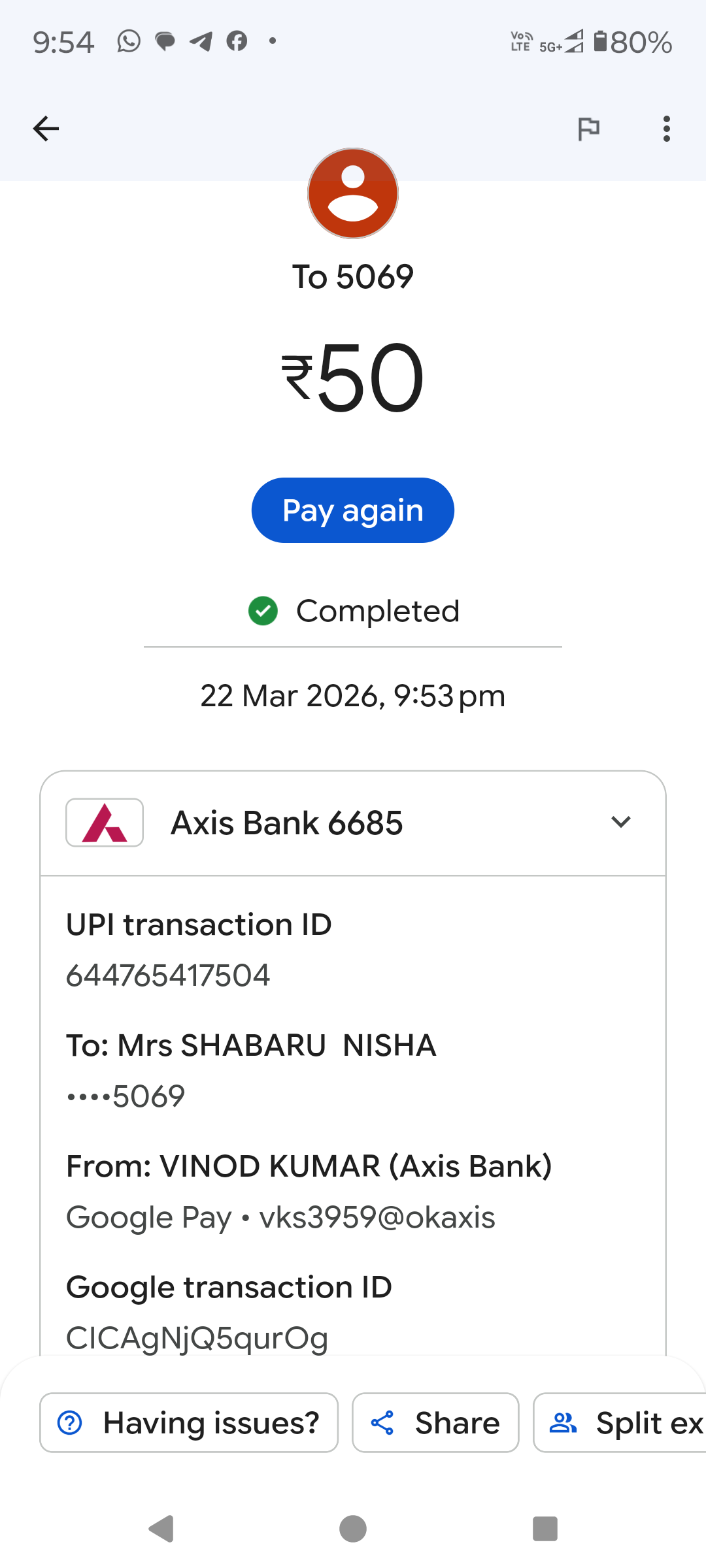The height and width of the screenshot is (1568, 706).
Task: Tap the Google transaction ID value
Action: pos(197,1338)
